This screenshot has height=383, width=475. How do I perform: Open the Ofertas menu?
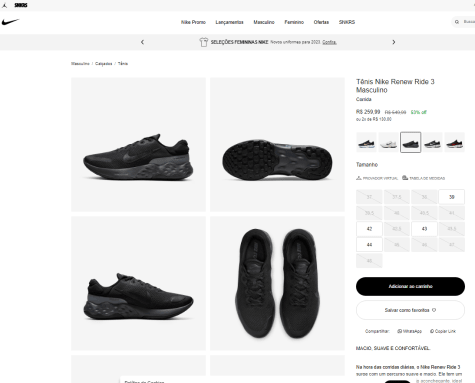[321, 22]
